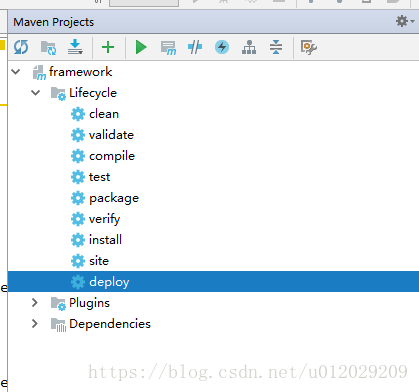Expand the Dependencies node
Image resolution: width=419 pixels, height=392 pixels.
point(35,324)
